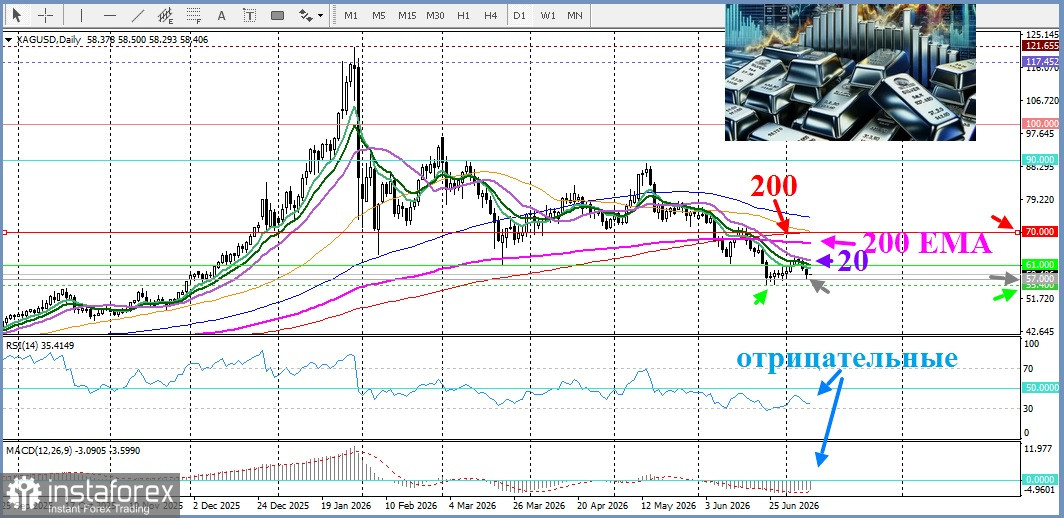Viewport: 1064px width, 518px height.
Task: Switch chart to W1 weekly timeframe
Action: point(548,15)
